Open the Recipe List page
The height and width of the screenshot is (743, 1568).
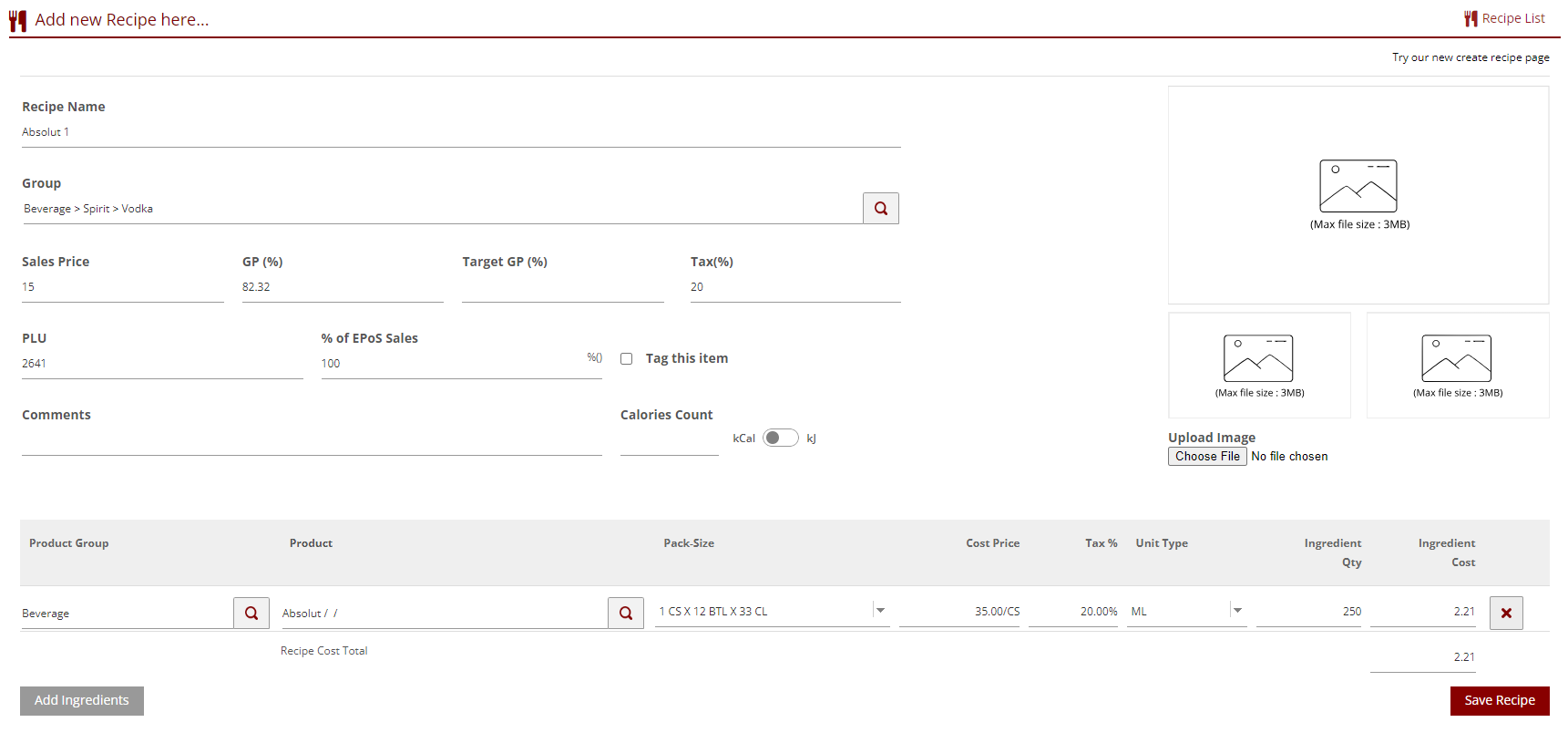[x=1512, y=18]
